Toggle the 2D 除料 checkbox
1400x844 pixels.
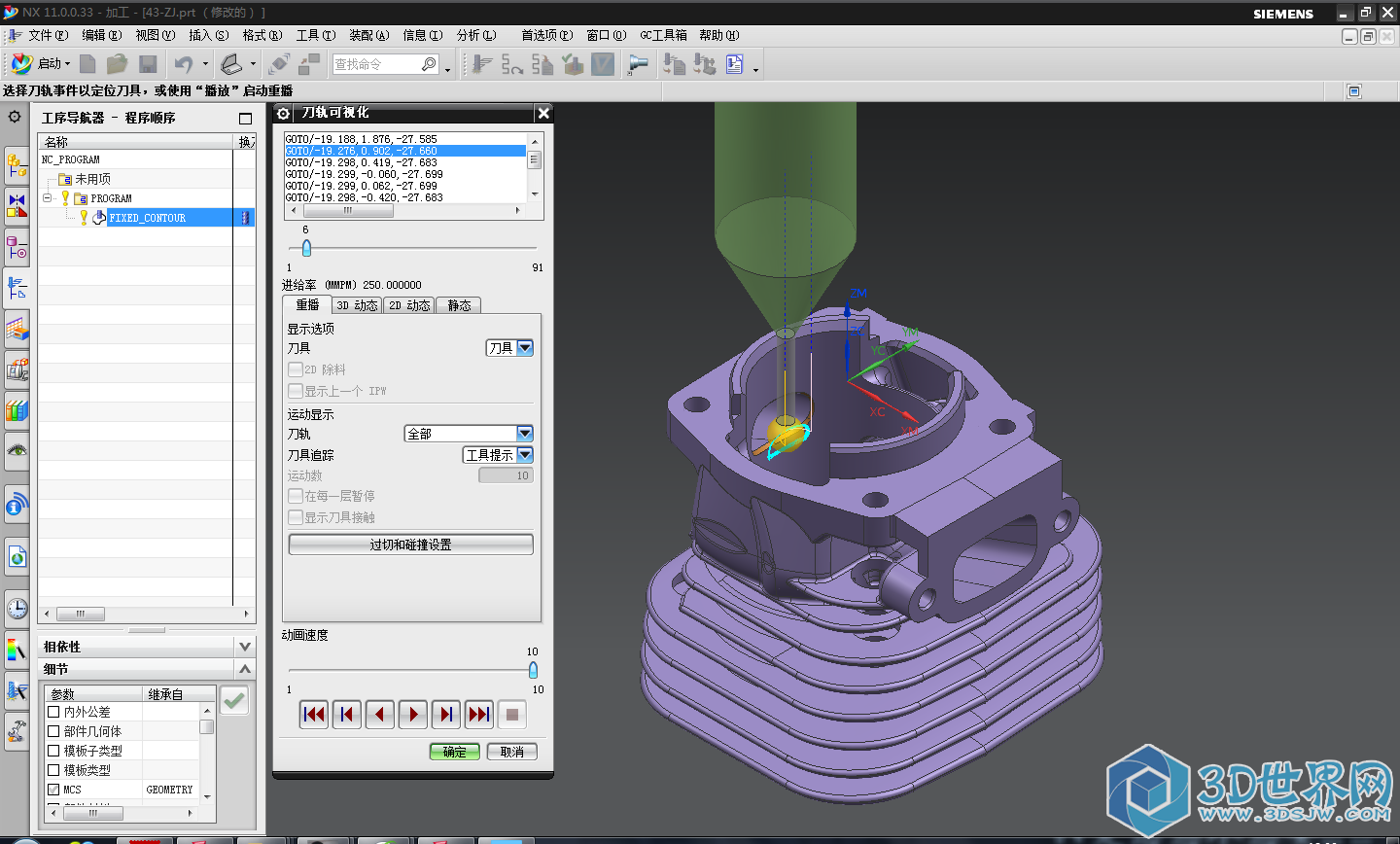tap(296, 369)
